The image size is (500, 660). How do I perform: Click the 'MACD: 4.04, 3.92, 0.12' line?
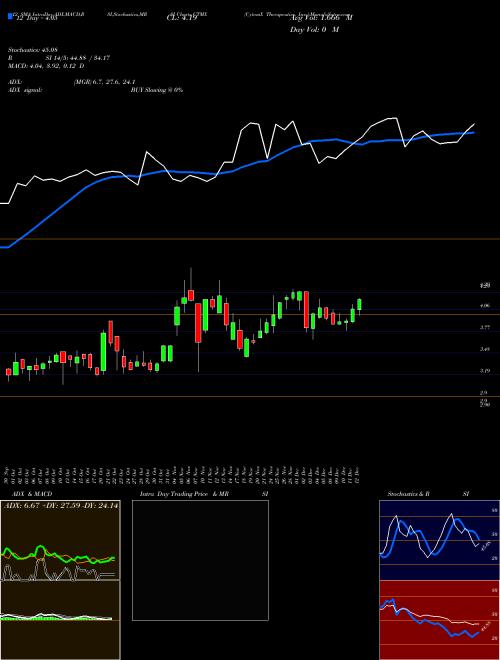[x=46, y=66]
